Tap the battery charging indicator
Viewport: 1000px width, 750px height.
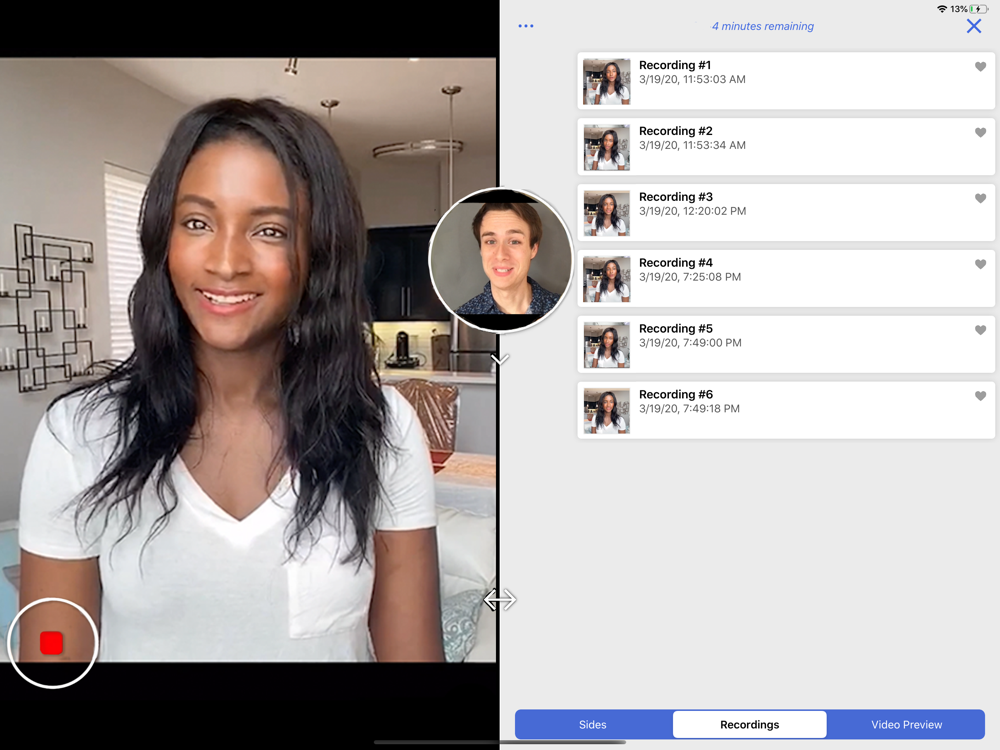click(978, 9)
